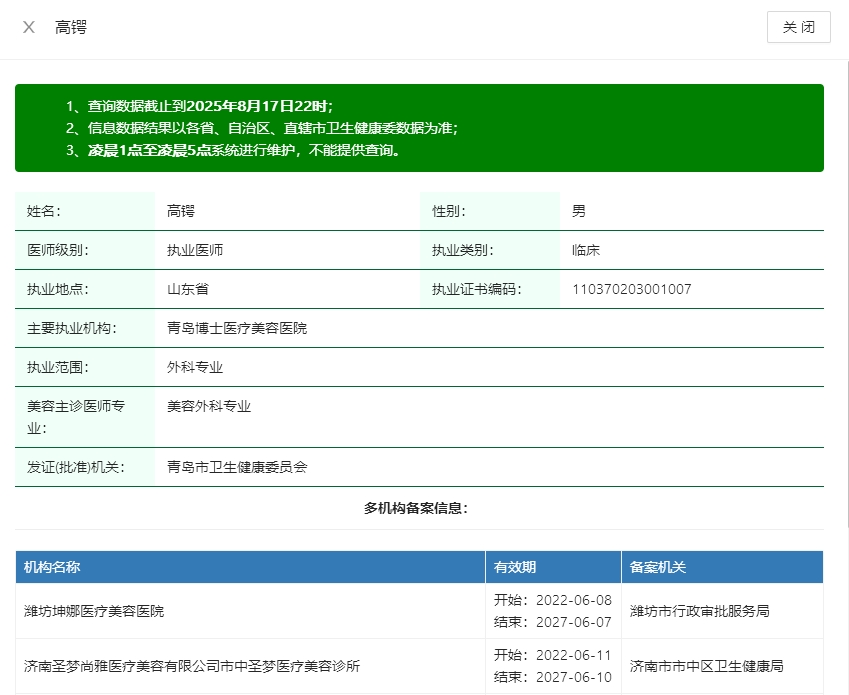The height and width of the screenshot is (695, 849).
Task: Select the 潍坊坤娜医疗美容医院 row
Action: (x=94, y=611)
